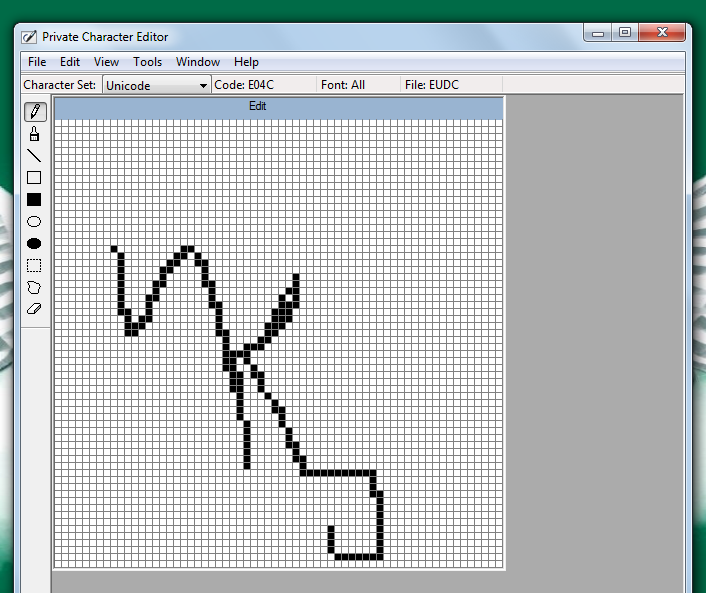The image size is (706, 593).
Task: Activate the Rectangular Selection tool
Action: [34, 265]
